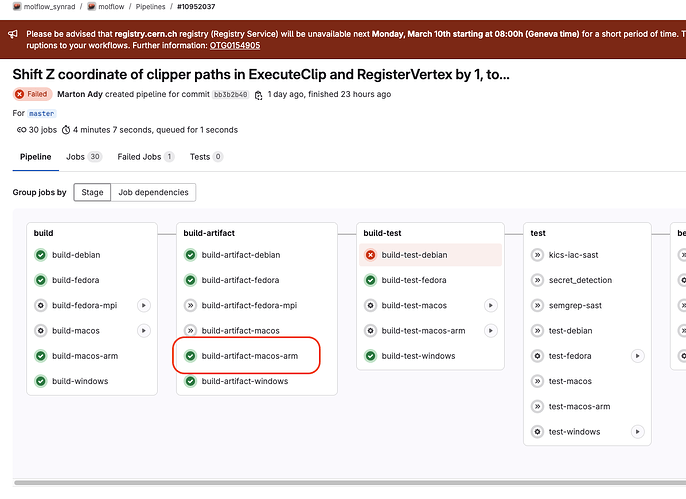Go to the Pipelines breadcrumb link
This screenshot has width=686, height=499.
point(150,7)
